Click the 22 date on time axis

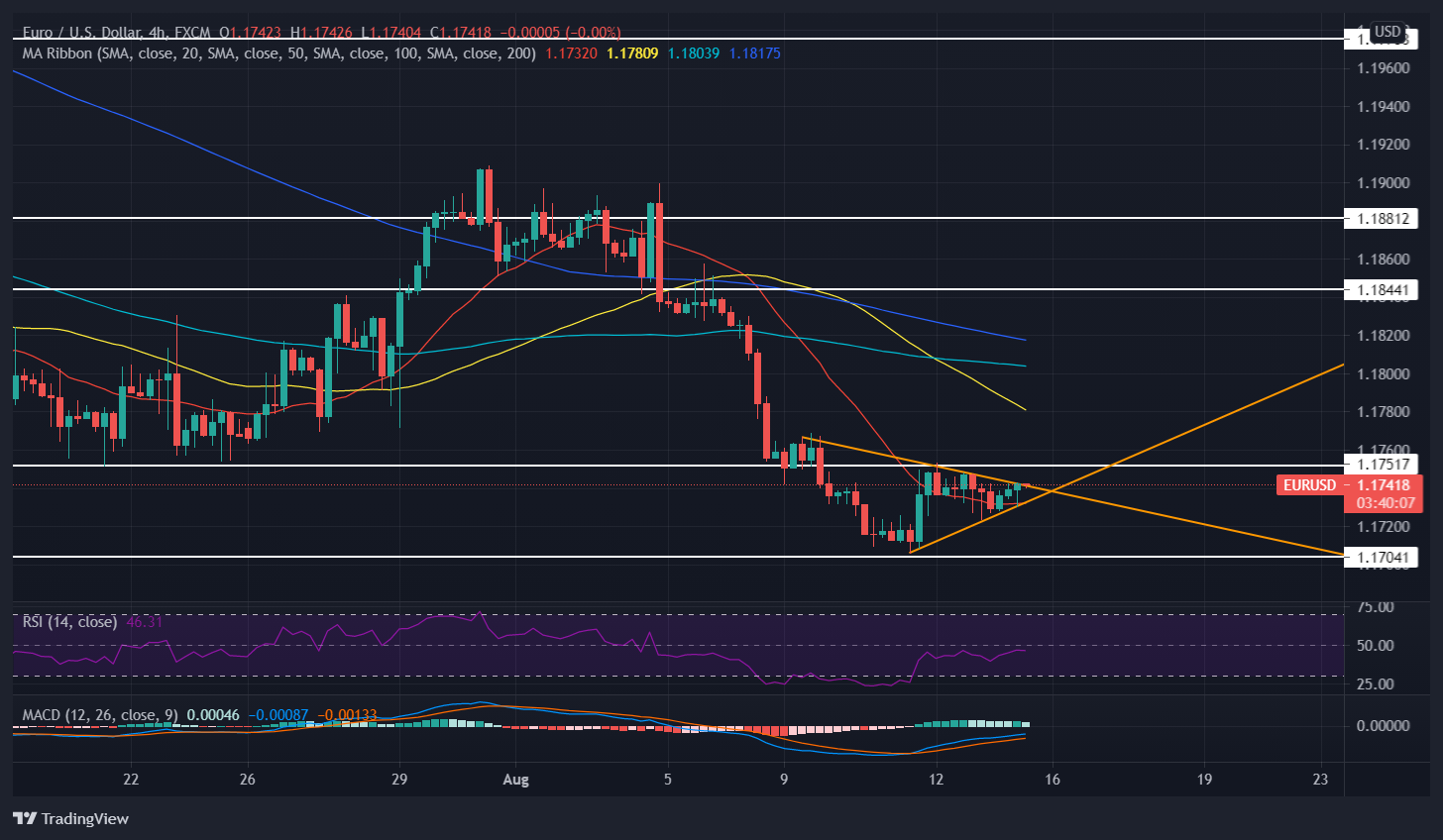pos(131,780)
